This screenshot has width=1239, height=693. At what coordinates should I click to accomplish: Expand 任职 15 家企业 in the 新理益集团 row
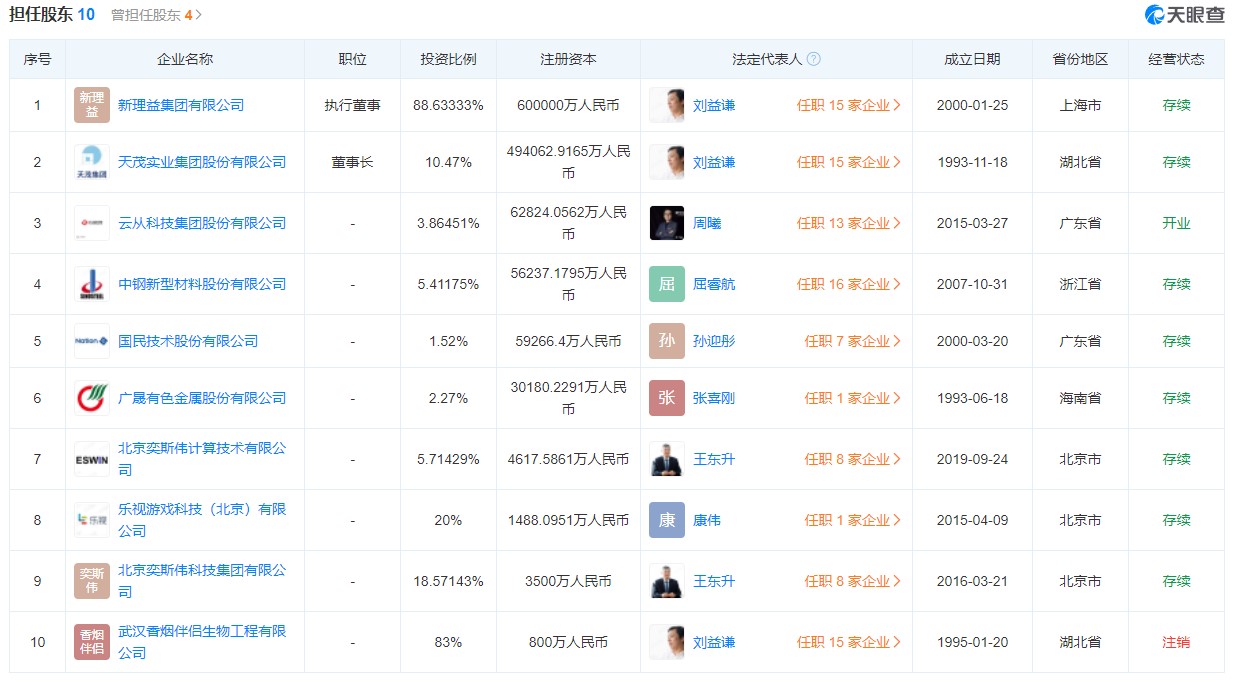848,105
